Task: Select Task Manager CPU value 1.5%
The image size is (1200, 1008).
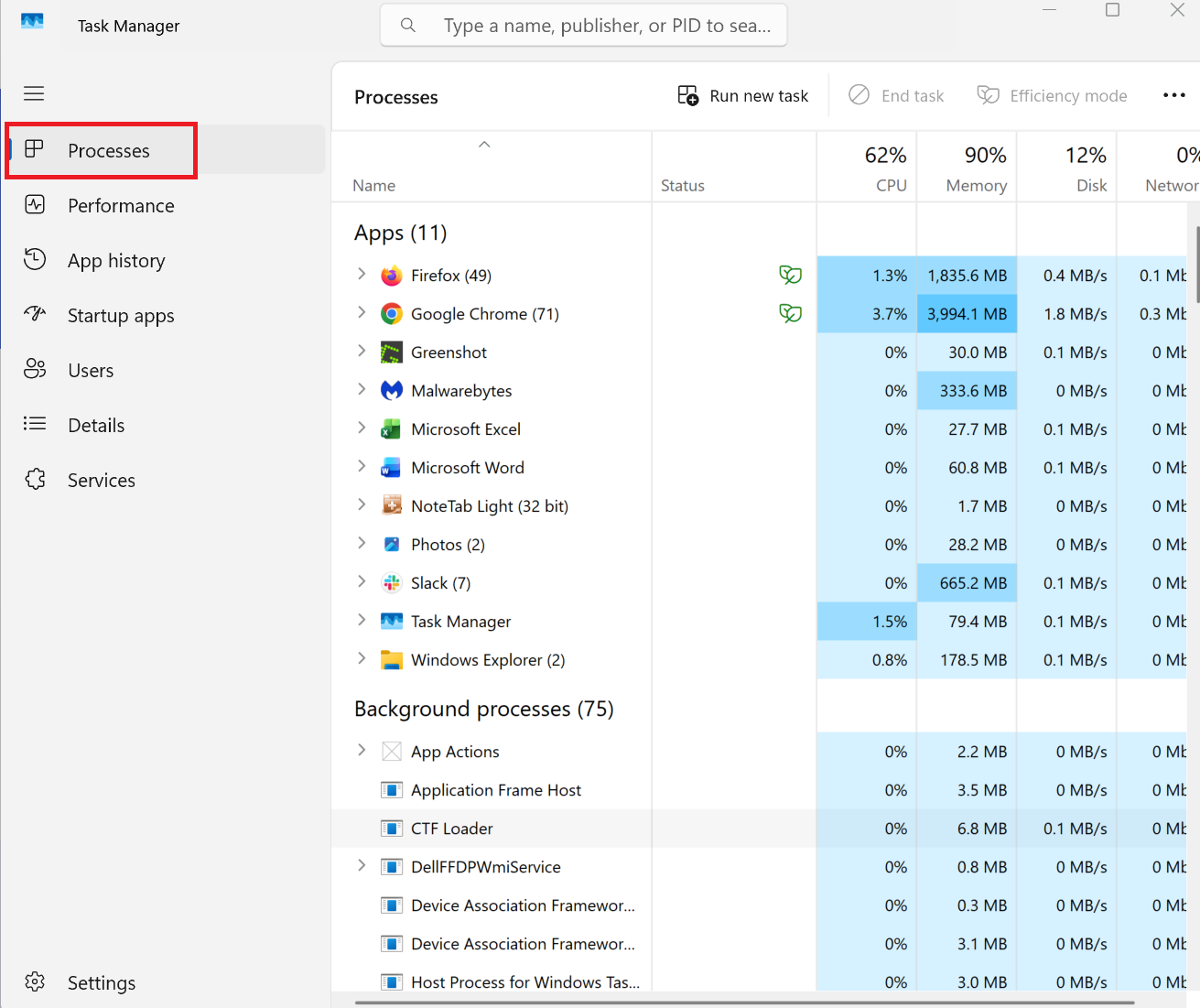Action: pyautogui.click(x=867, y=622)
